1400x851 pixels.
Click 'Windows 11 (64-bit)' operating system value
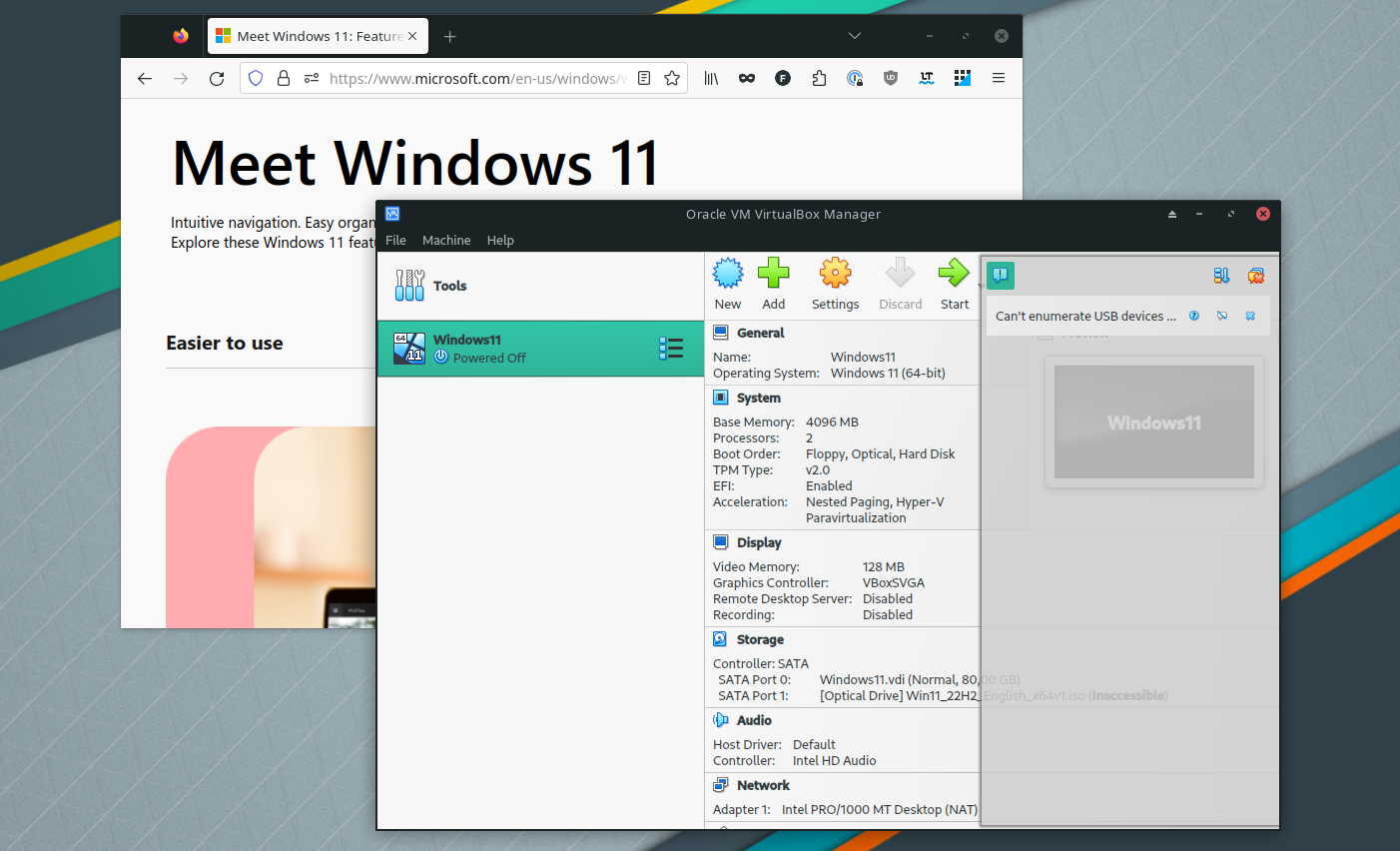click(x=888, y=373)
